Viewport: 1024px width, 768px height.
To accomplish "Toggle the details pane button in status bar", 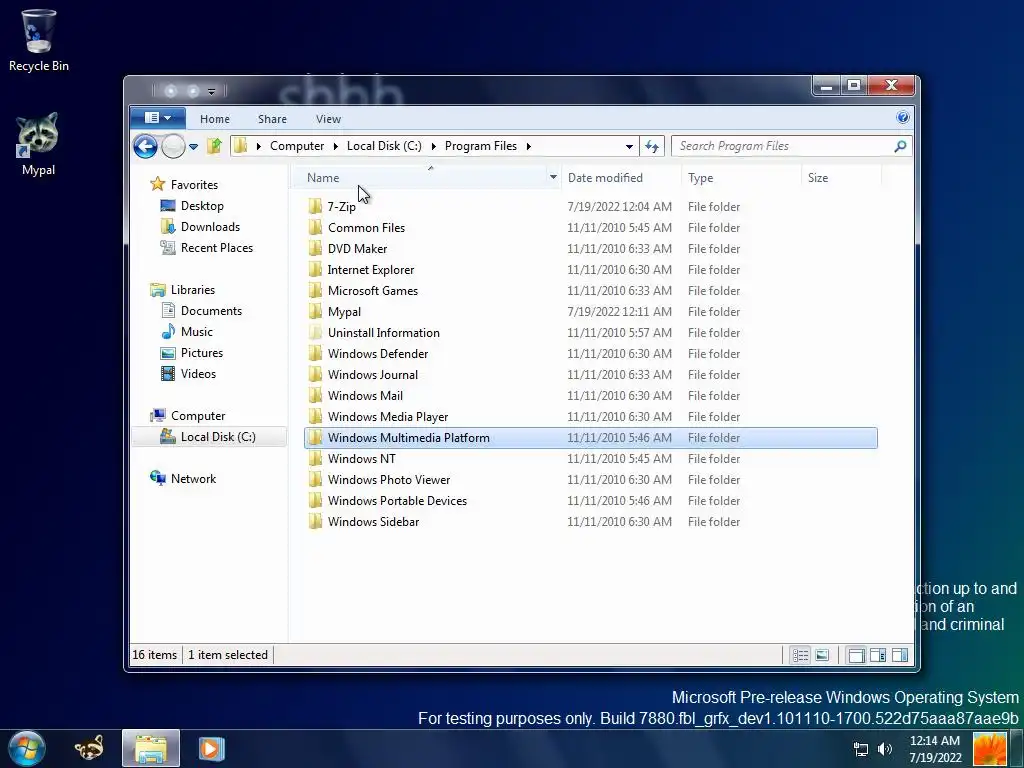I will [878, 655].
